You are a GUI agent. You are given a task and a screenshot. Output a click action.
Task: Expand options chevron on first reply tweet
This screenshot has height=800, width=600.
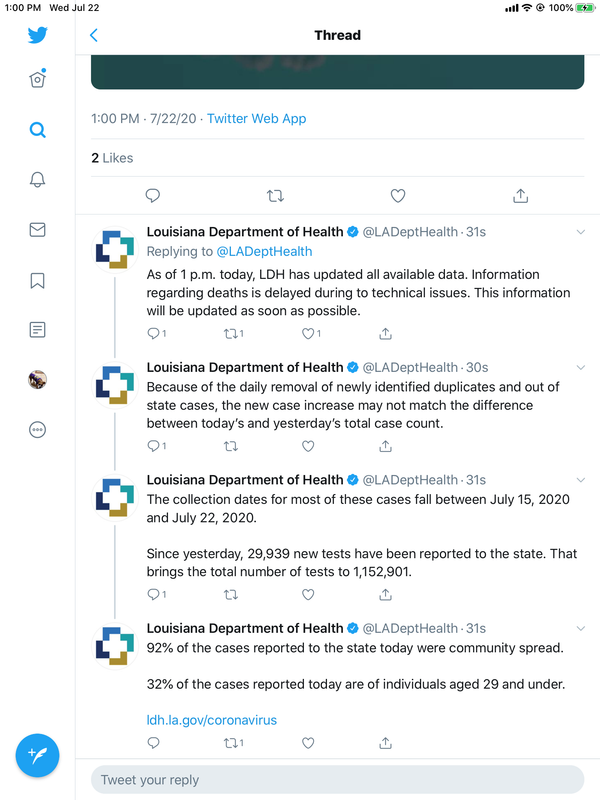(x=581, y=232)
